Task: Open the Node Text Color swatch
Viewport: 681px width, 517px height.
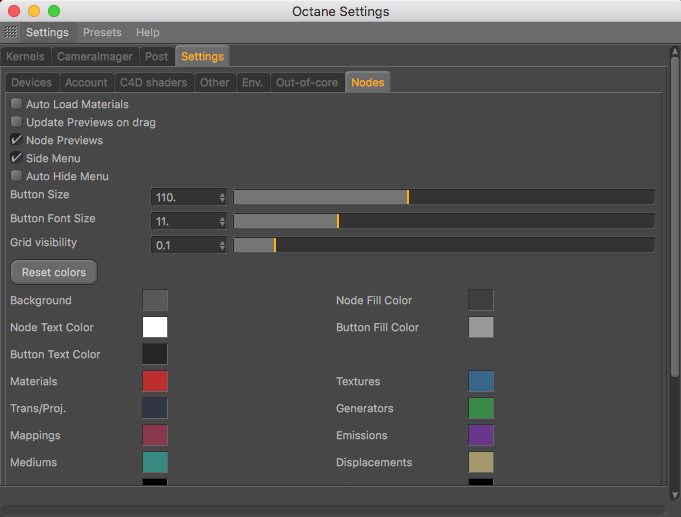Action: click(155, 327)
